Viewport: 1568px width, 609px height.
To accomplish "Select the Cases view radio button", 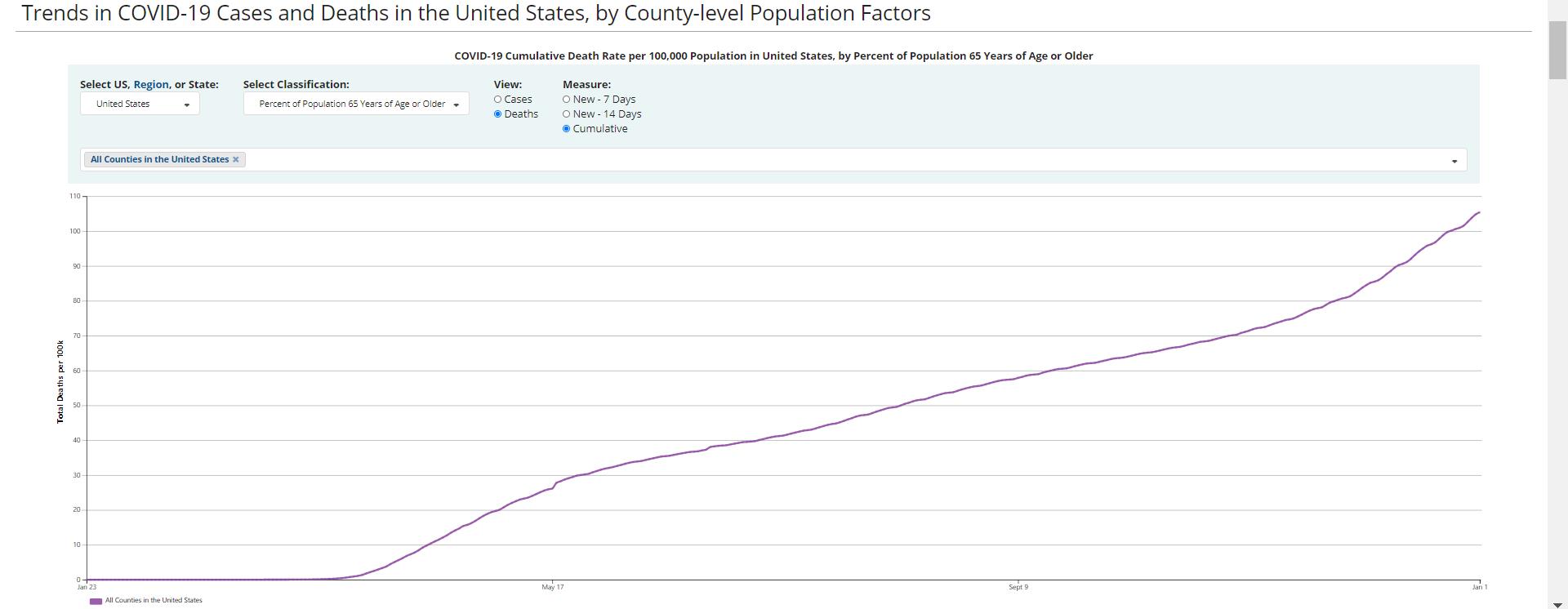I will click(497, 100).
